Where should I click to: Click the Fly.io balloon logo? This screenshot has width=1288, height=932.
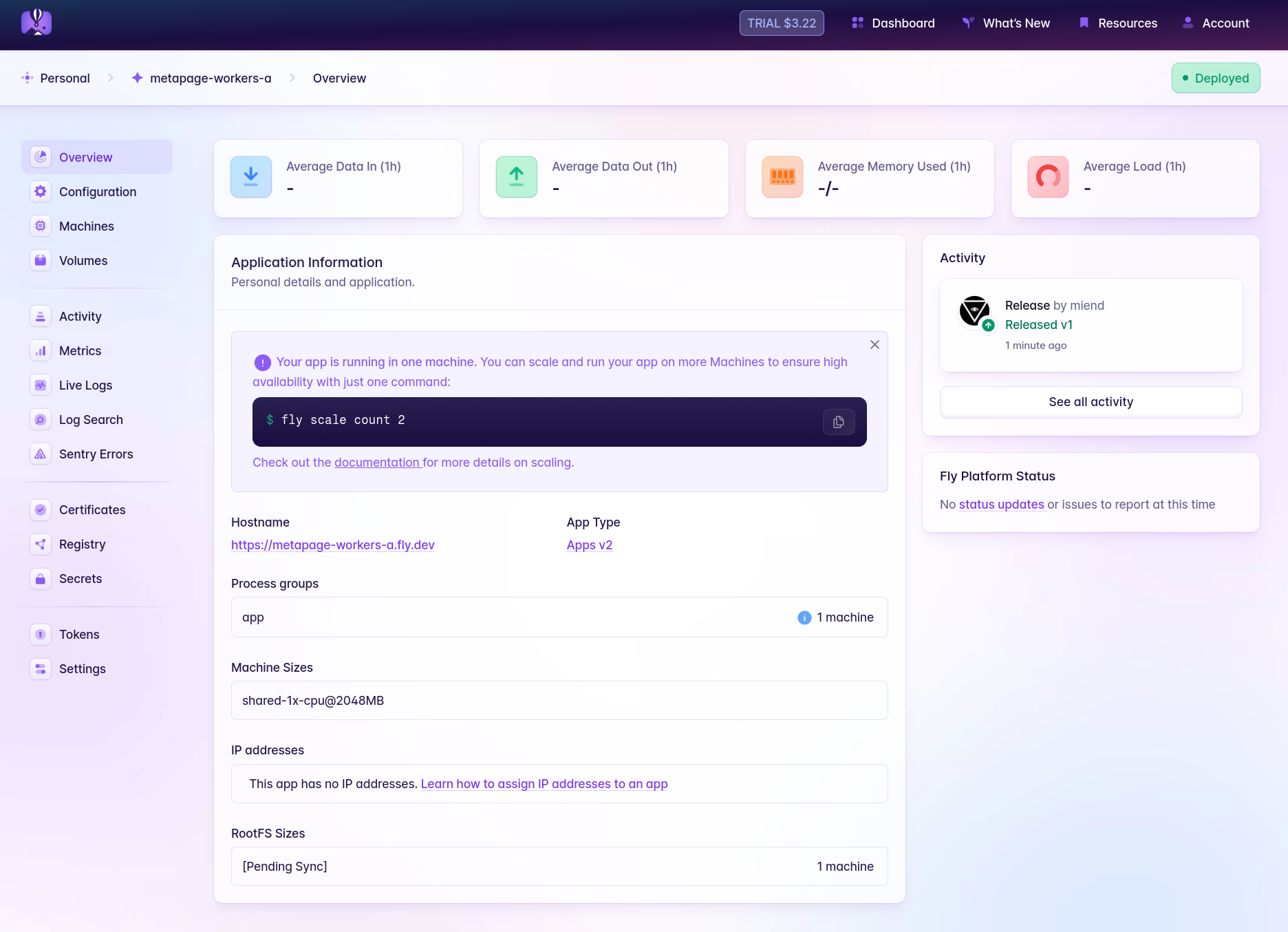coord(36,23)
